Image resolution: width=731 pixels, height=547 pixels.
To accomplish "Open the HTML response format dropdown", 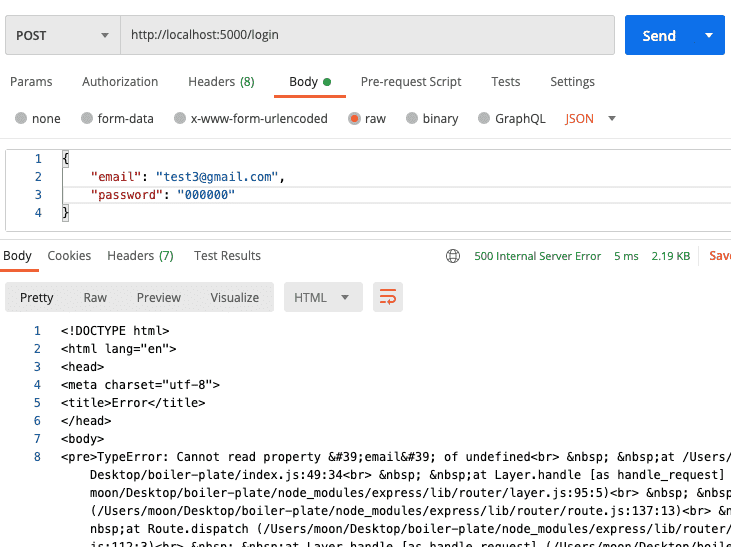I will pos(322,297).
